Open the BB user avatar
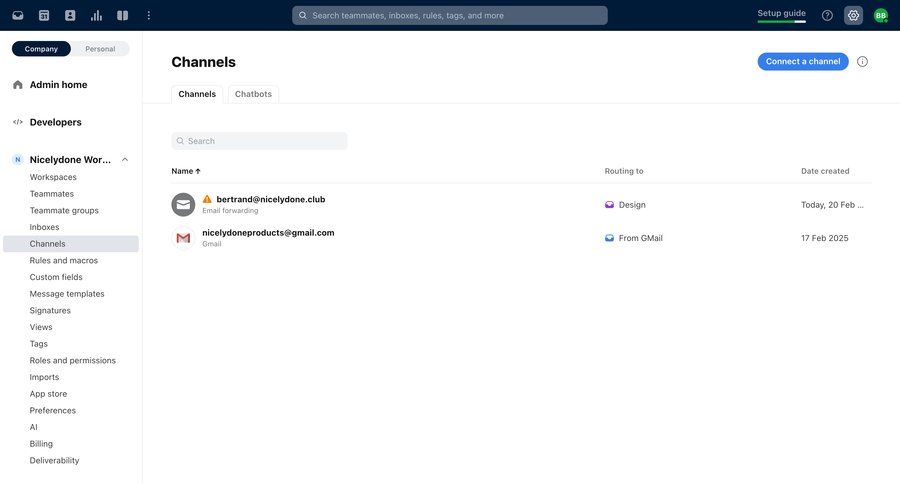This screenshot has height=484, width=900. pyautogui.click(x=880, y=16)
